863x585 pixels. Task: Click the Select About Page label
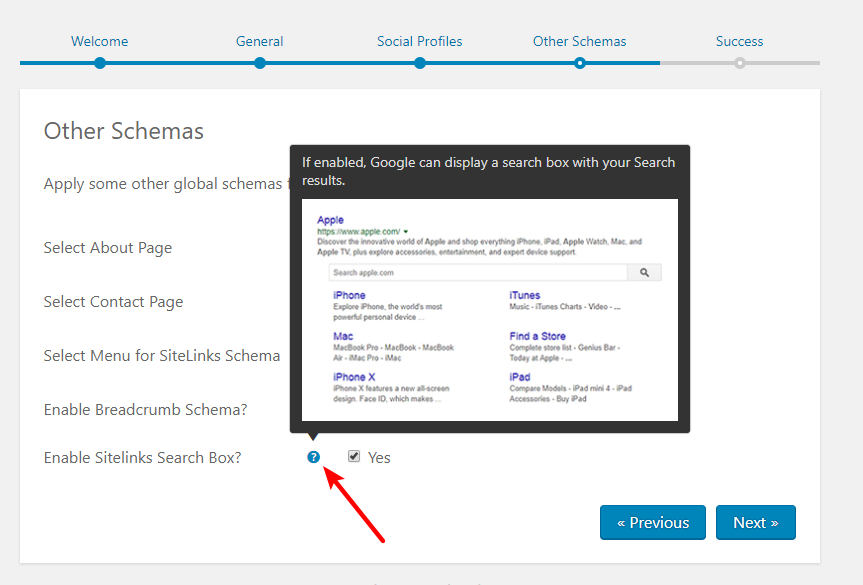[108, 248]
